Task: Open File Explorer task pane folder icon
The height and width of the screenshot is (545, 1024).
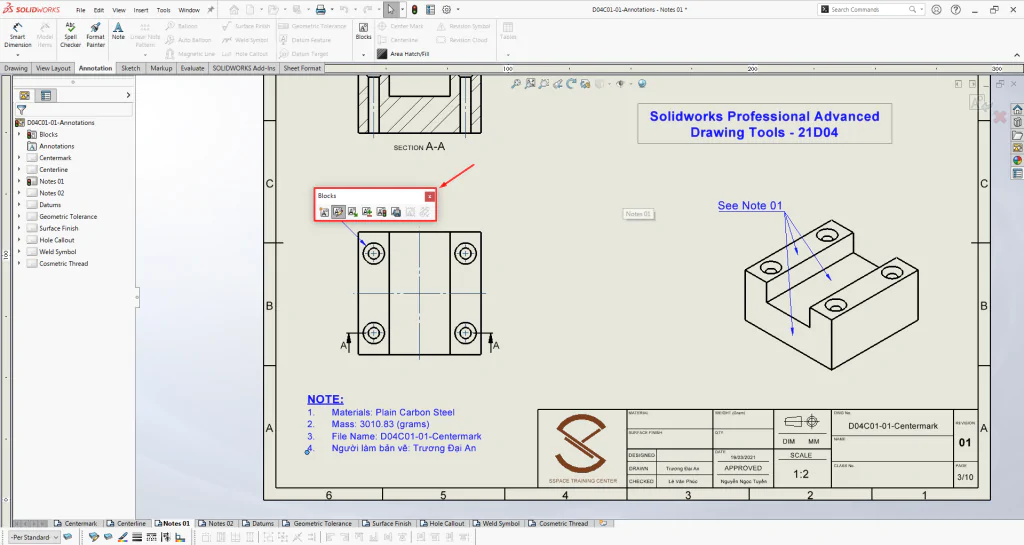Action: [x=1017, y=135]
